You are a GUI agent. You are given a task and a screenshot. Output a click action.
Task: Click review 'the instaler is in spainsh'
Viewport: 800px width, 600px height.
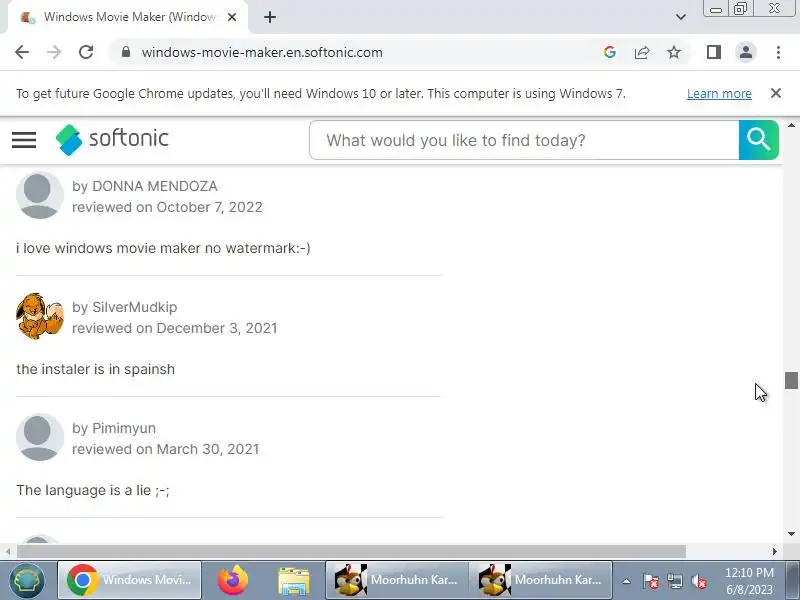[95, 369]
